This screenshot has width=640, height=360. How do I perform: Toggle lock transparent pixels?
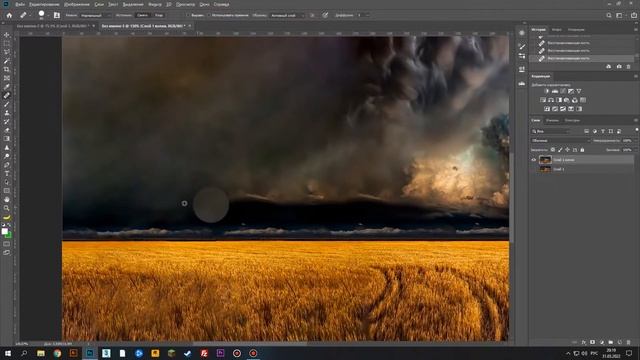click(x=553, y=150)
